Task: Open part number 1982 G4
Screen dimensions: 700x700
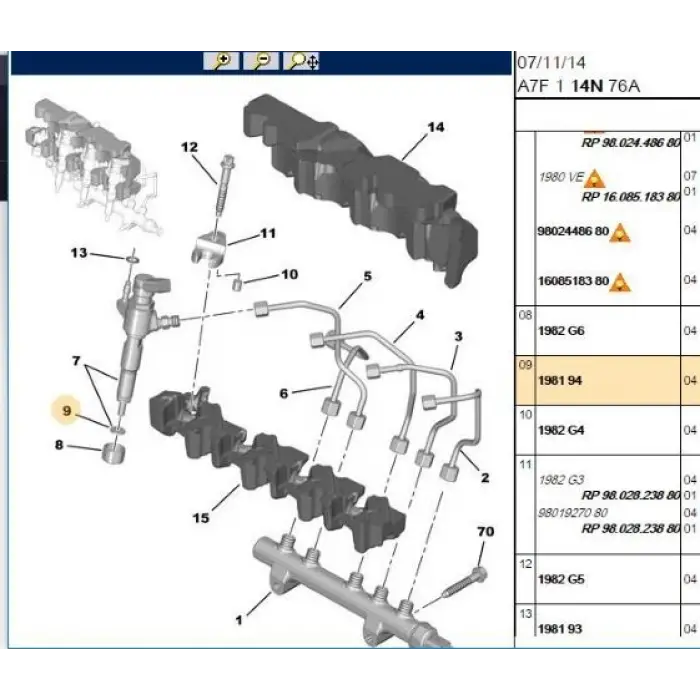Action: [x=561, y=430]
